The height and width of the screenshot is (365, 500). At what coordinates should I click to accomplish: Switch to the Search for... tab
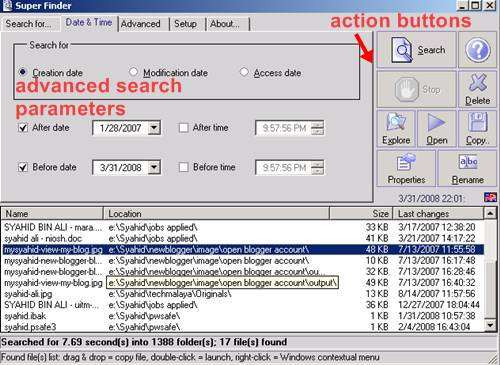tap(28, 24)
